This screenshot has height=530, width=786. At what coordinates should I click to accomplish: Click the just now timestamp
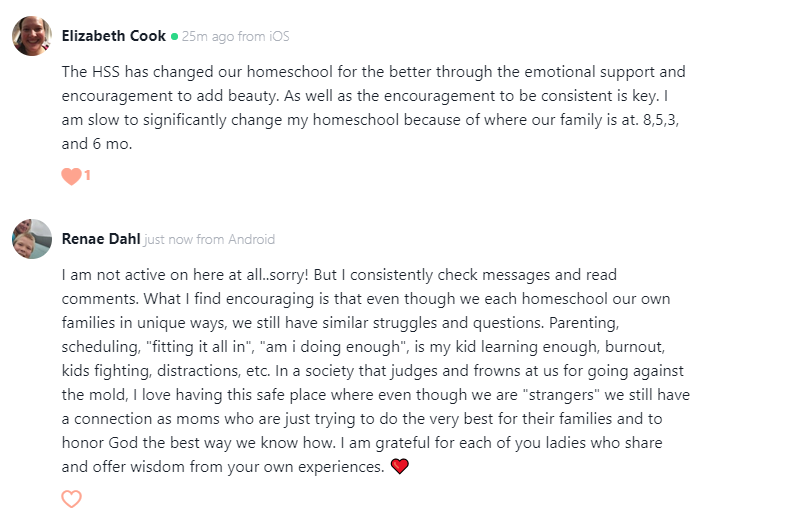click(x=168, y=240)
